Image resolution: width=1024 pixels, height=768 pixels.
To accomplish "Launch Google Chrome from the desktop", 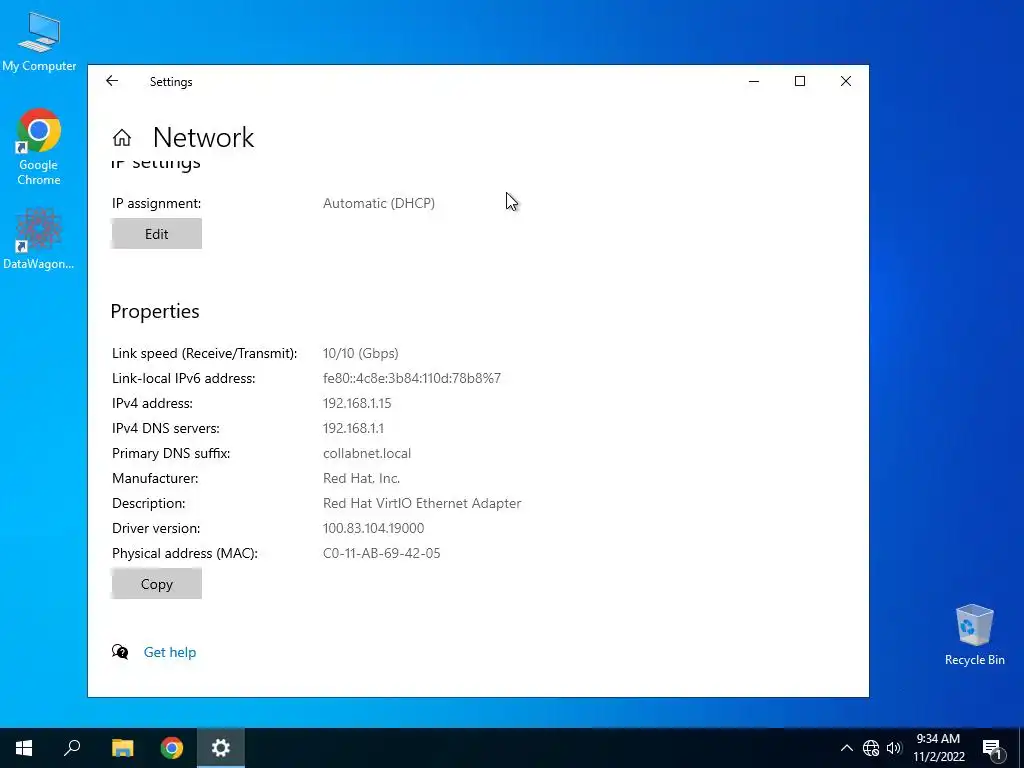I will point(39,147).
